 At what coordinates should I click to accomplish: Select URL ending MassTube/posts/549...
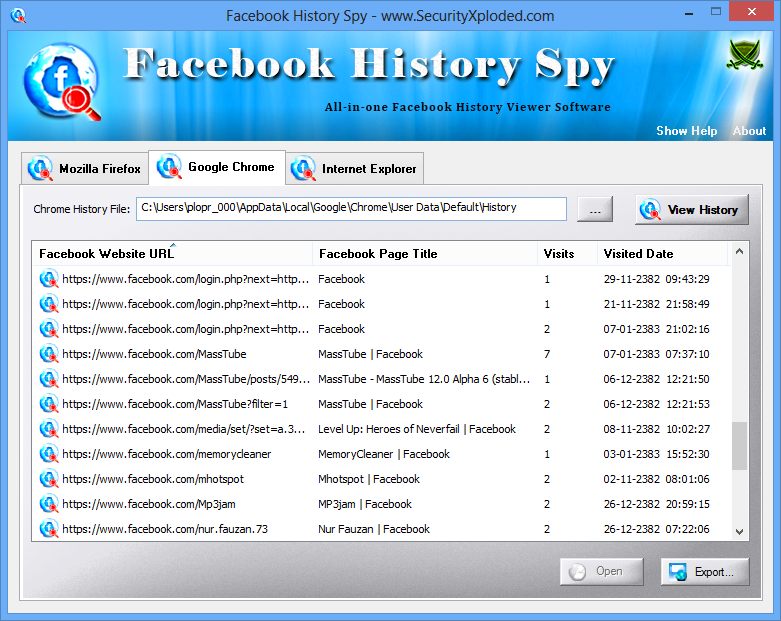[186, 379]
